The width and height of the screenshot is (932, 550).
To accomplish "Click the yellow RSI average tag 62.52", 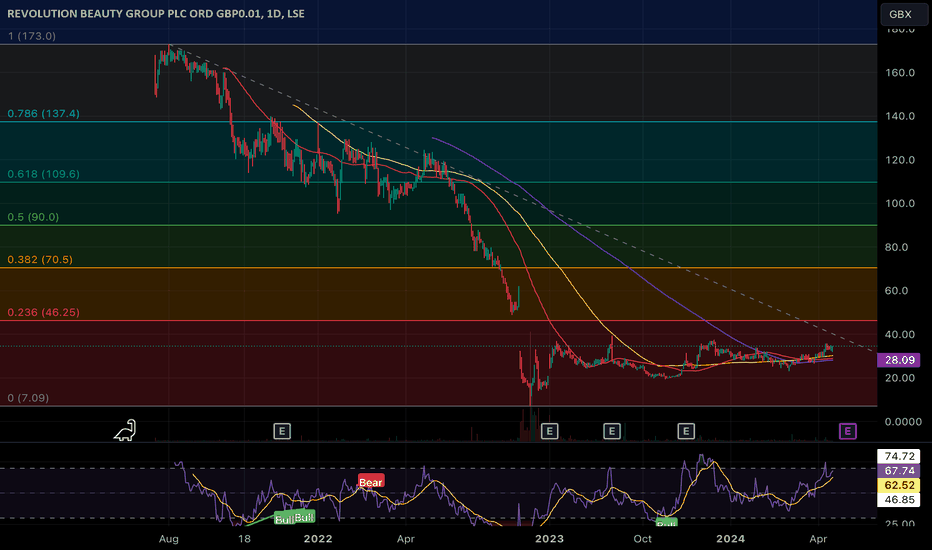I will (x=899, y=485).
